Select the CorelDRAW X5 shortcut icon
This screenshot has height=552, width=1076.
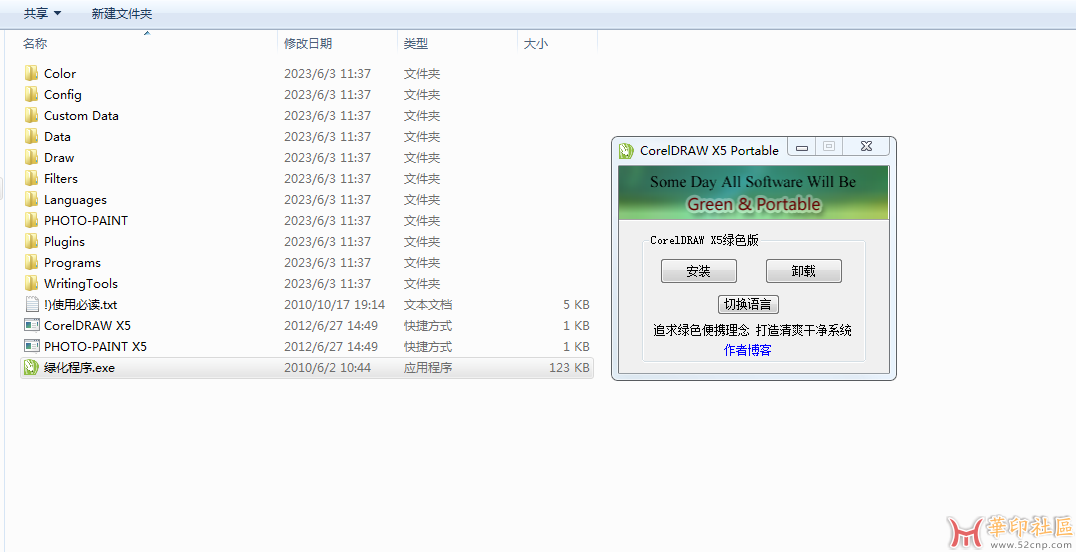tap(31, 326)
